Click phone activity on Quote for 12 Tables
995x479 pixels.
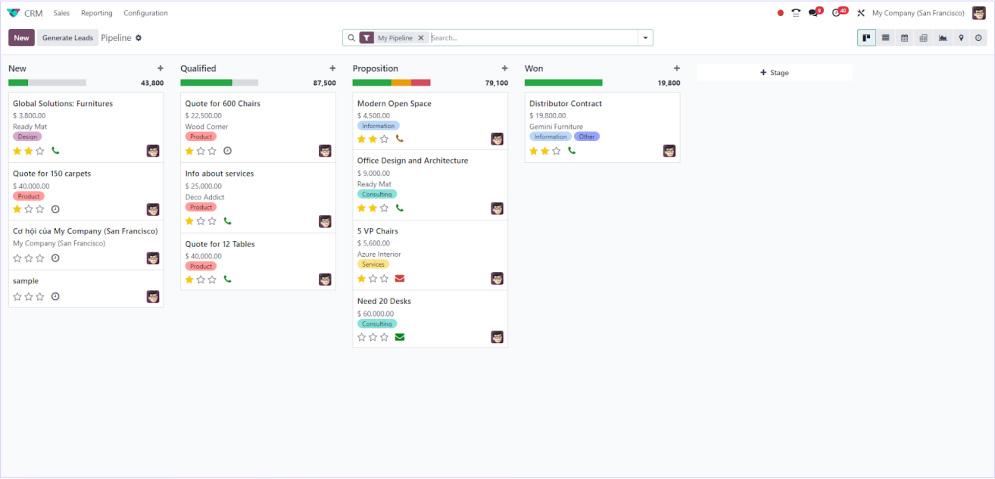click(x=227, y=279)
